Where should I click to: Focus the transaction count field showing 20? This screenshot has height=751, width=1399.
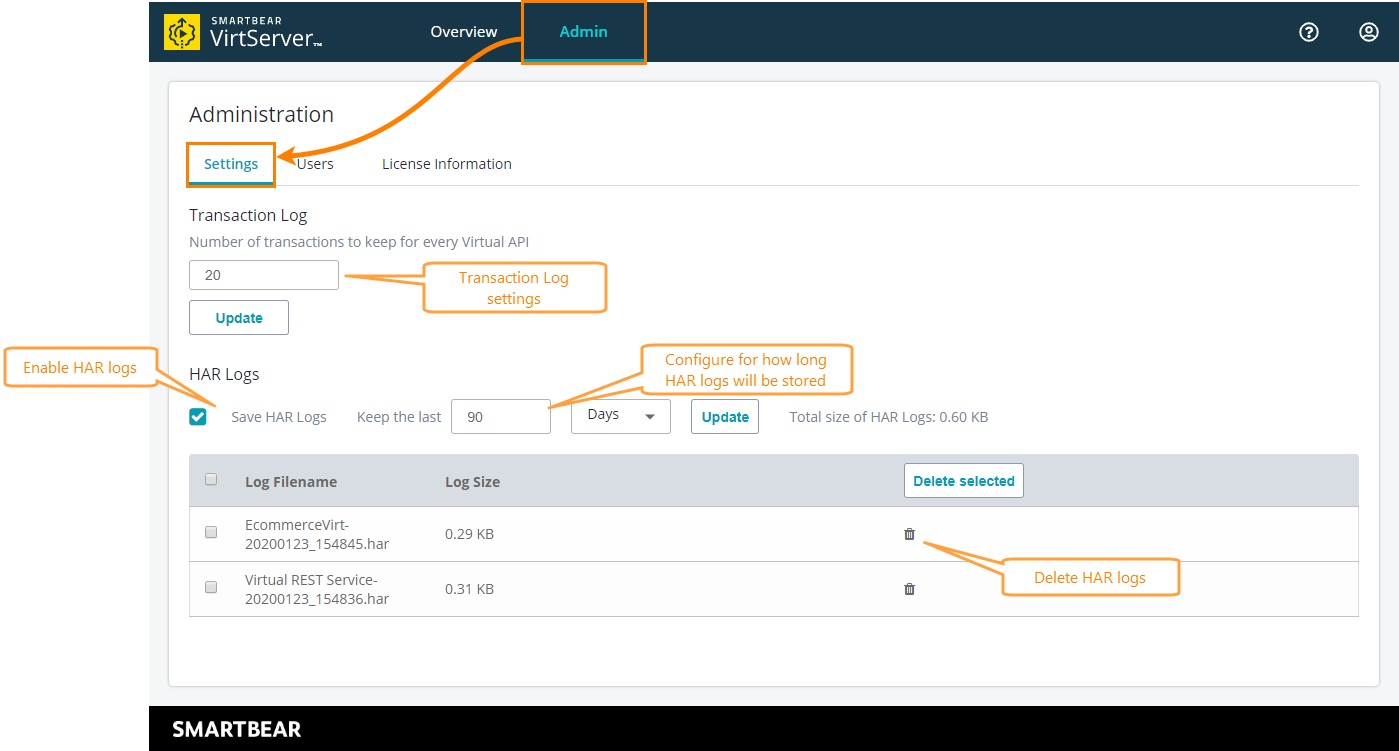pyautogui.click(x=264, y=275)
